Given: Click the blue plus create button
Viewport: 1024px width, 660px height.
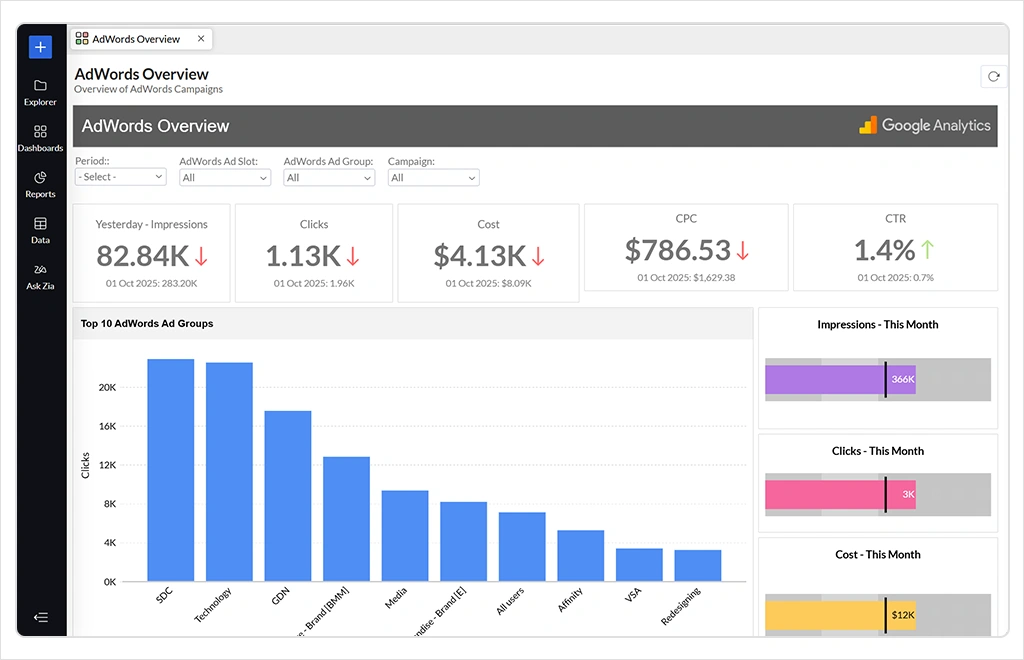Looking at the screenshot, I should click(x=40, y=47).
